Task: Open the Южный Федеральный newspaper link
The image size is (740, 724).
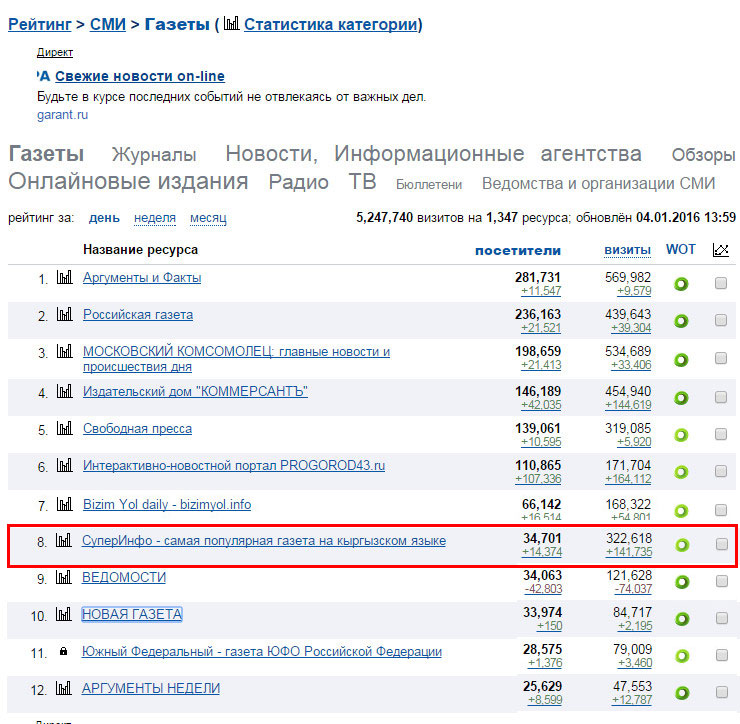Action: click(x=262, y=652)
